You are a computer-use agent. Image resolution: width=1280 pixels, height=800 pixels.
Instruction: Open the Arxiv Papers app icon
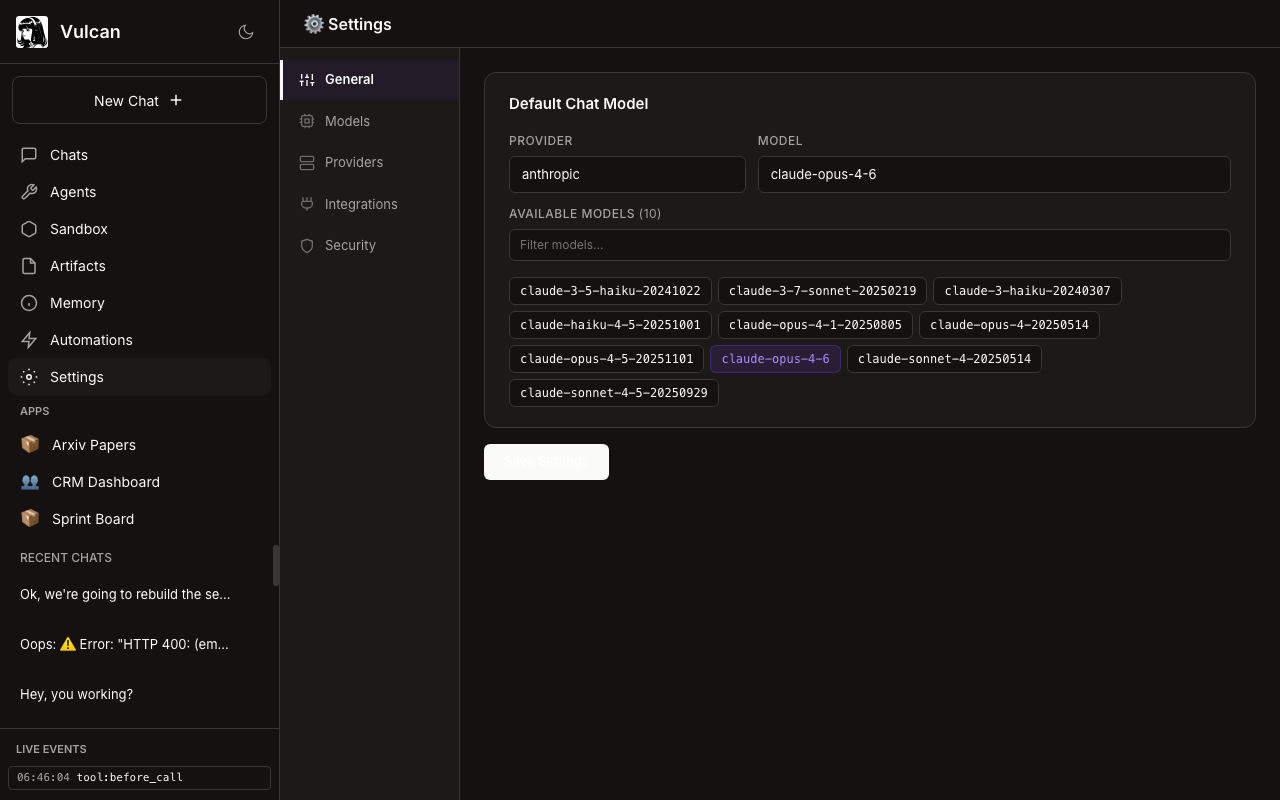(x=30, y=445)
